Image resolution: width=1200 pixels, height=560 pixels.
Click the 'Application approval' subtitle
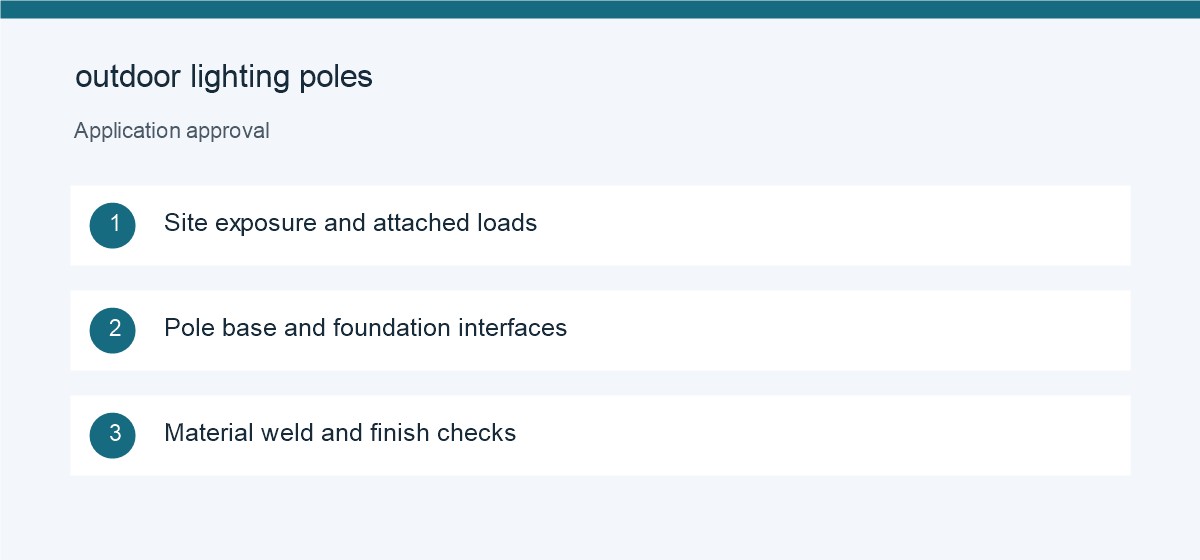click(x=172, y=131)
